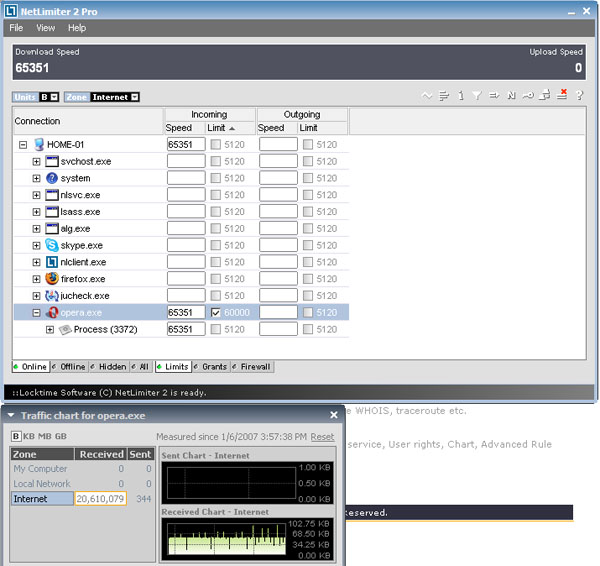Enable HOME-01 incoming limit checkbox

coord(216,145)
